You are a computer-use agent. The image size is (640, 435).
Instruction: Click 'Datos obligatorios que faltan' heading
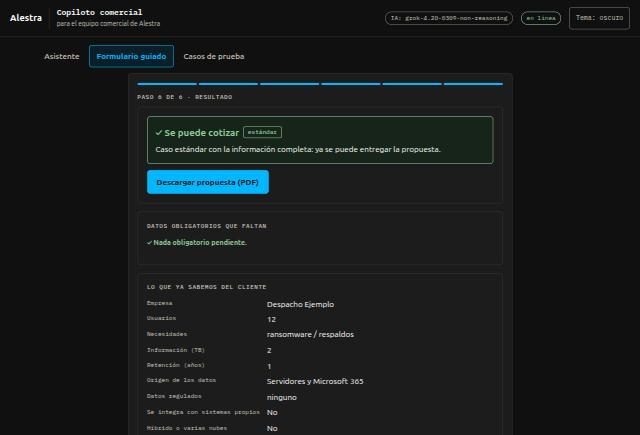(207, 226)
